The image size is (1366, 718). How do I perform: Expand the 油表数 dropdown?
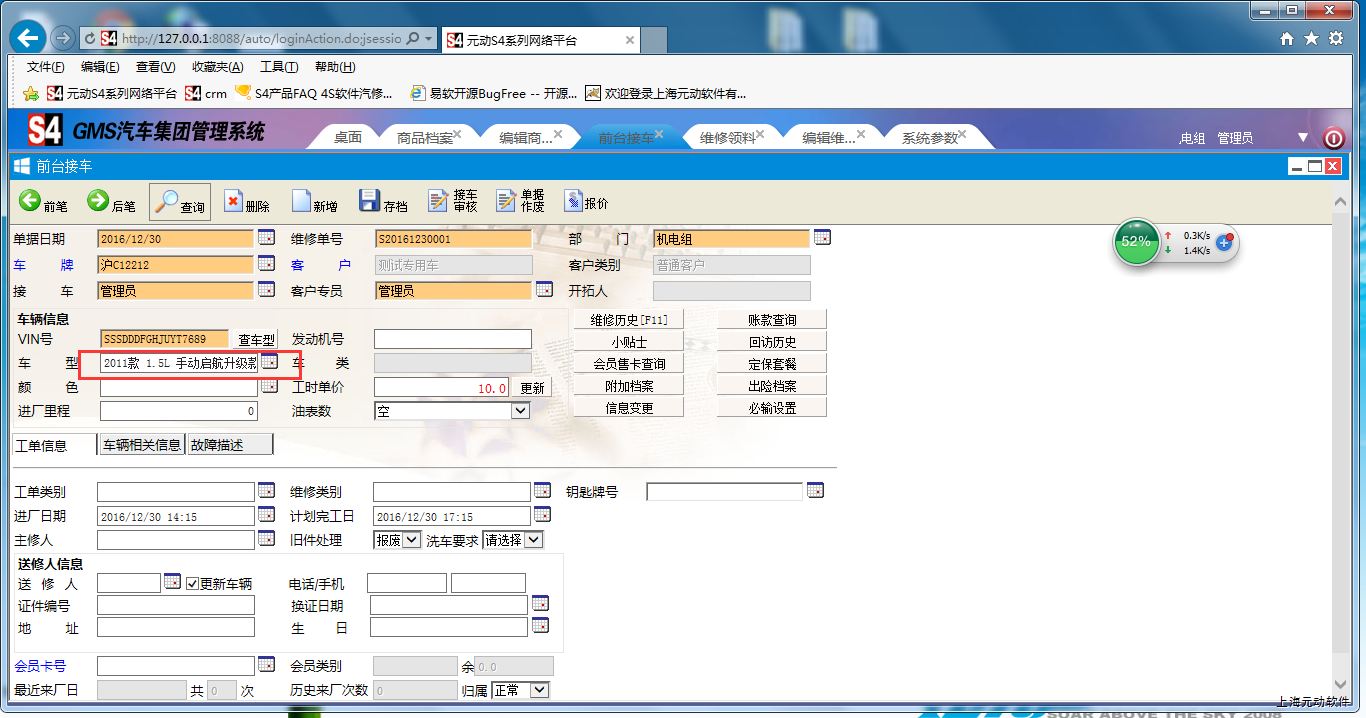(520, 411)
